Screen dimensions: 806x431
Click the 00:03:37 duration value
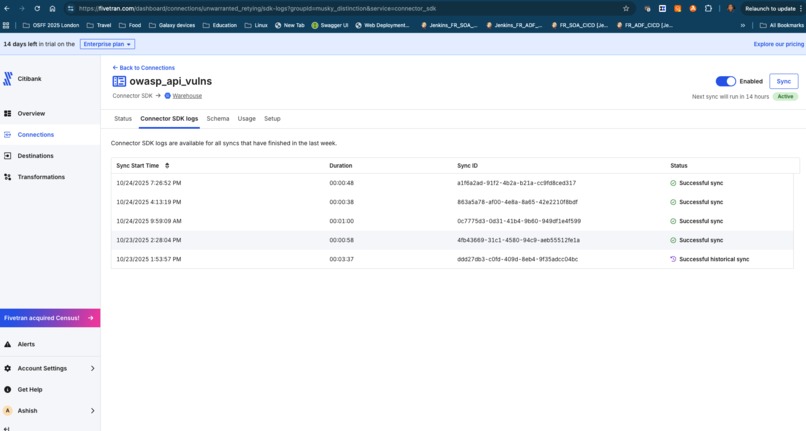click(x=341, y=259)
